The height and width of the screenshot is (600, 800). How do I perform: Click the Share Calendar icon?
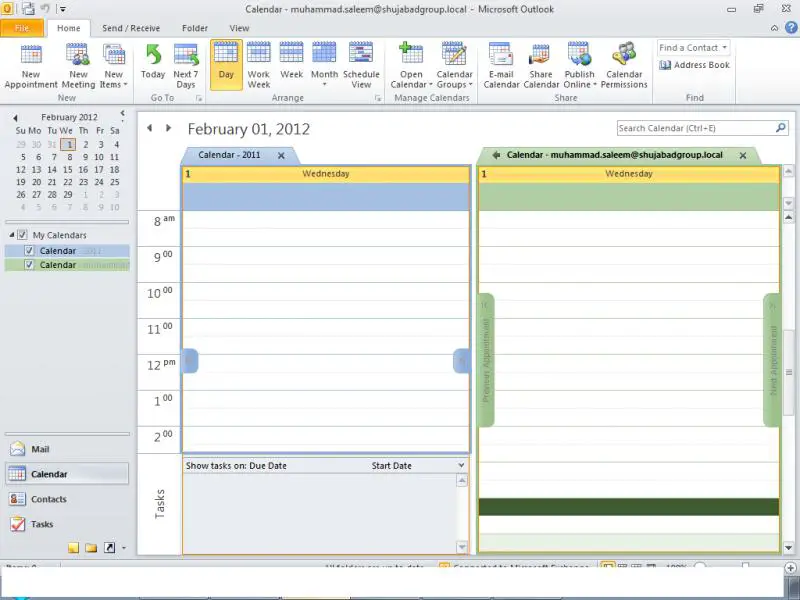[541, 66]
